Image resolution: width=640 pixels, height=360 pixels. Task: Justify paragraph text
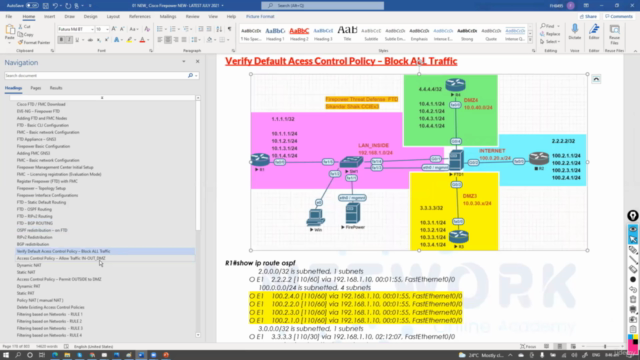pos(184,40)
